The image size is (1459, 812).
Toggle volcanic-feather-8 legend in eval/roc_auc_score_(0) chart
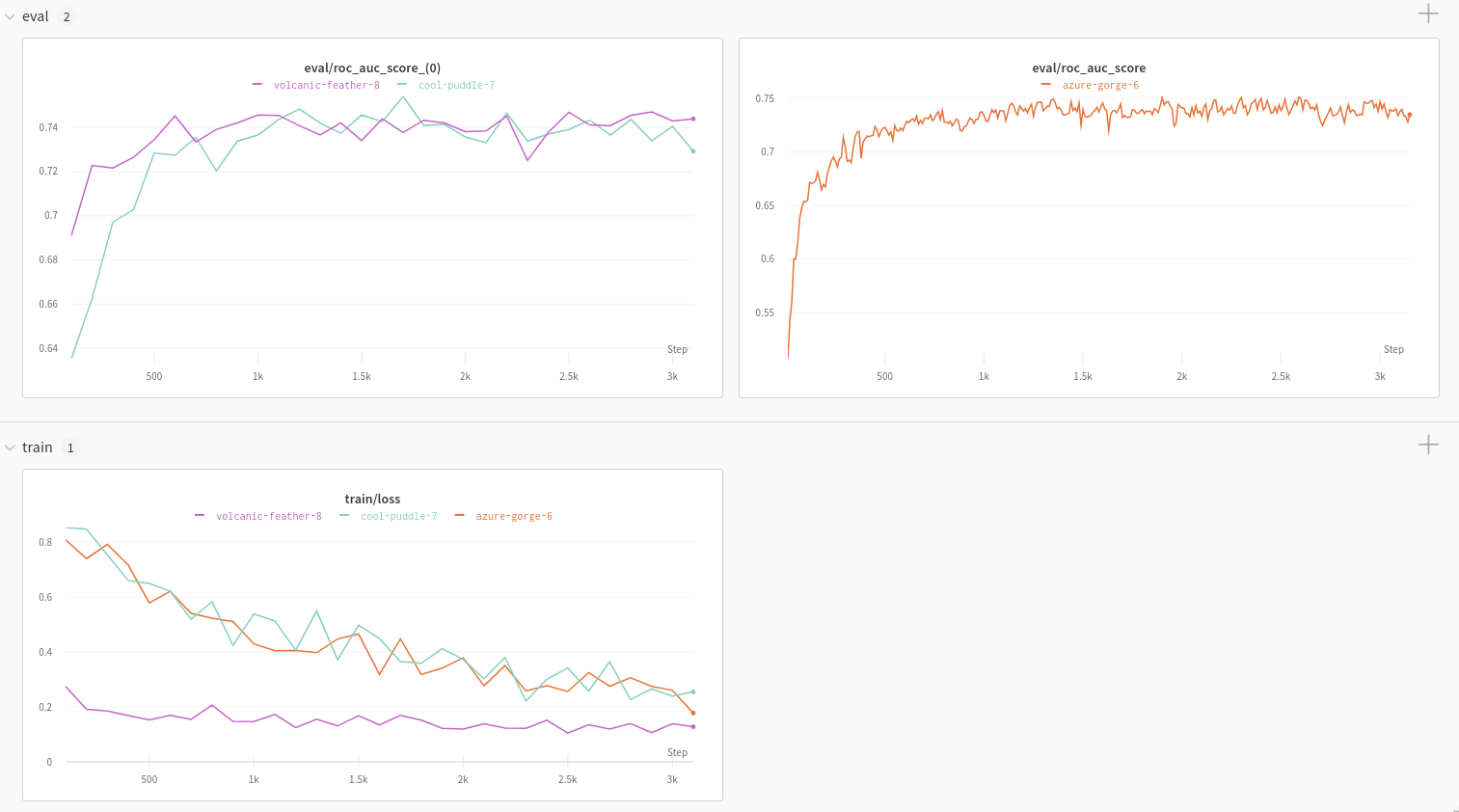(326, 85)
